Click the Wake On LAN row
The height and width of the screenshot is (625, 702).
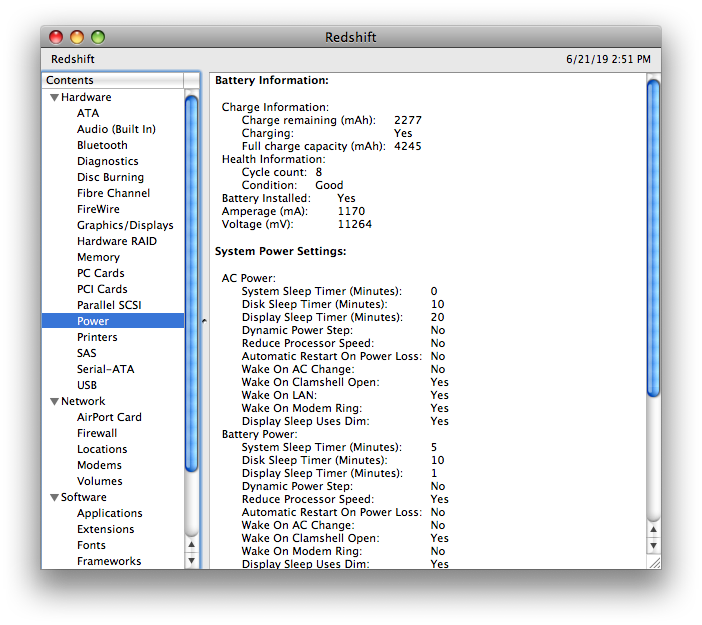(x=345, y=395)
